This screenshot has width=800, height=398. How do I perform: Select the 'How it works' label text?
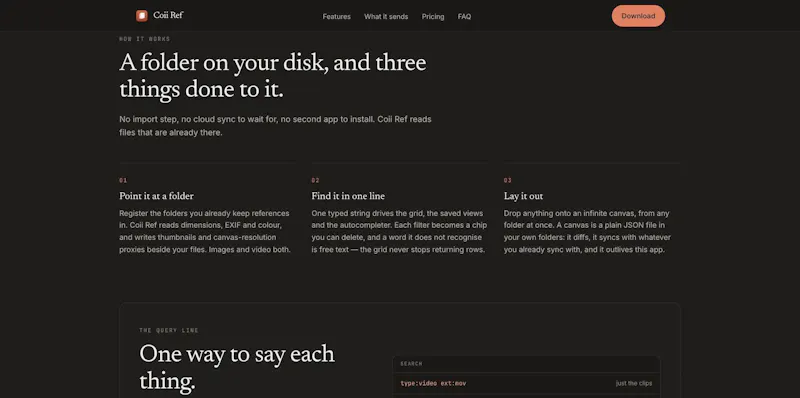144,39
